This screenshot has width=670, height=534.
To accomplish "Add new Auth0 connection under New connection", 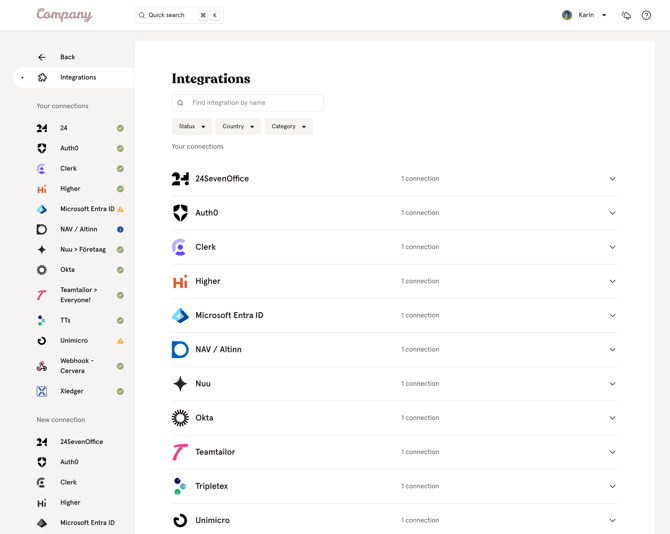I will click(69, 462).
